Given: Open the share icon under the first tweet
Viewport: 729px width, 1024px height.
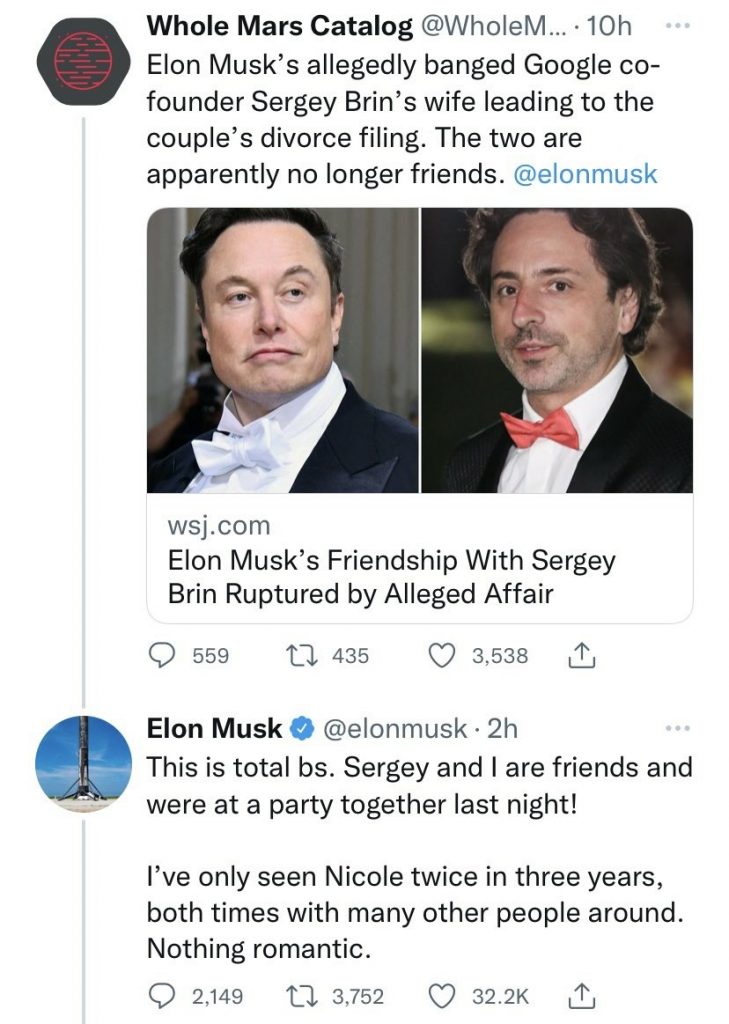Looking at the screenshot, I should click(580, 656).
